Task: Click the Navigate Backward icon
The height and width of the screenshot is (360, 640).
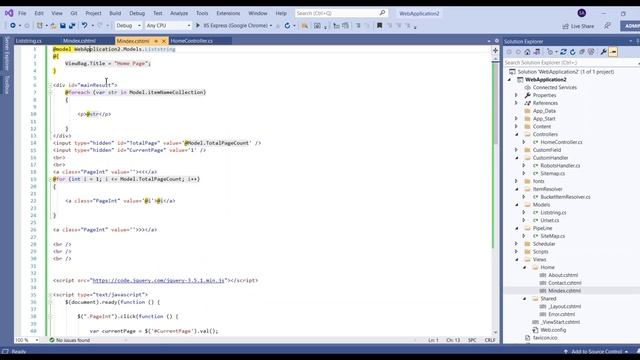Action: click(x=13, y=26)
